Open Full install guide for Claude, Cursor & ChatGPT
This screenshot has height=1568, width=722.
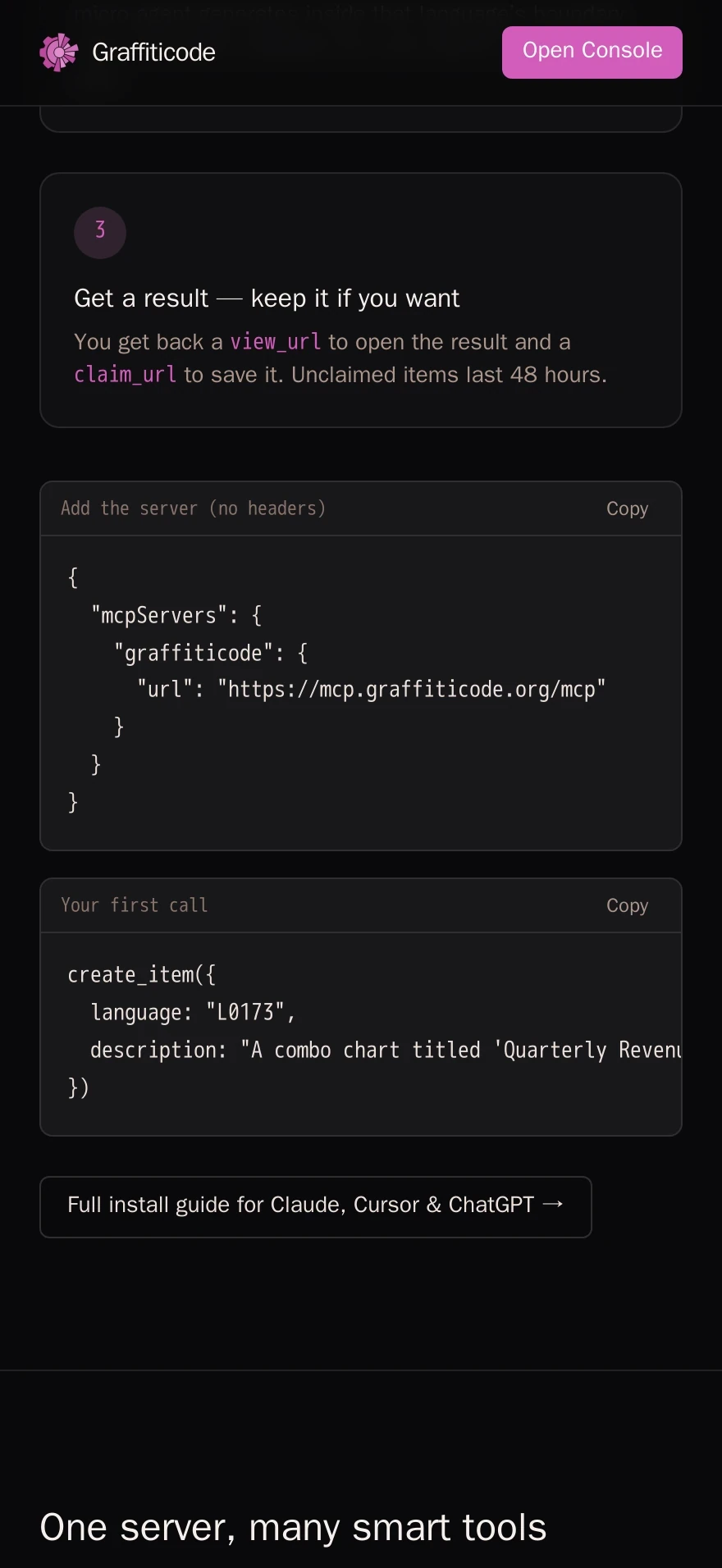coord(316,1206)
